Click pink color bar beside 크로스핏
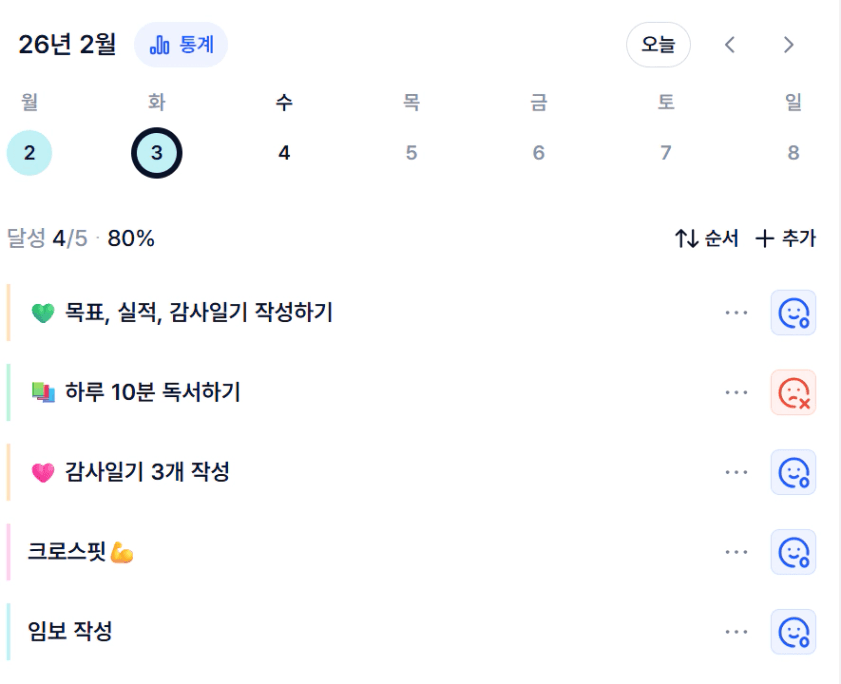841x684 pixels. [x=9, y=552]
